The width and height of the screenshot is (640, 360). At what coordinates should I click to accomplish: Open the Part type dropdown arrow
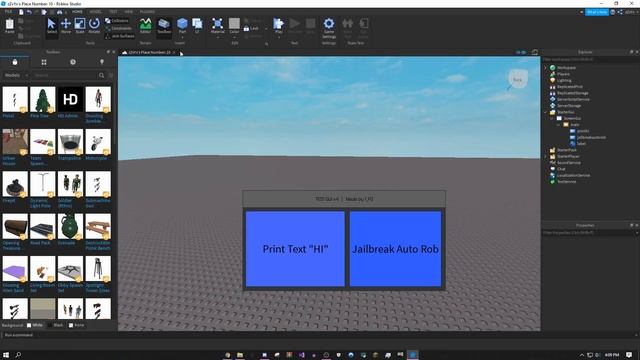(x=182, y=37)
